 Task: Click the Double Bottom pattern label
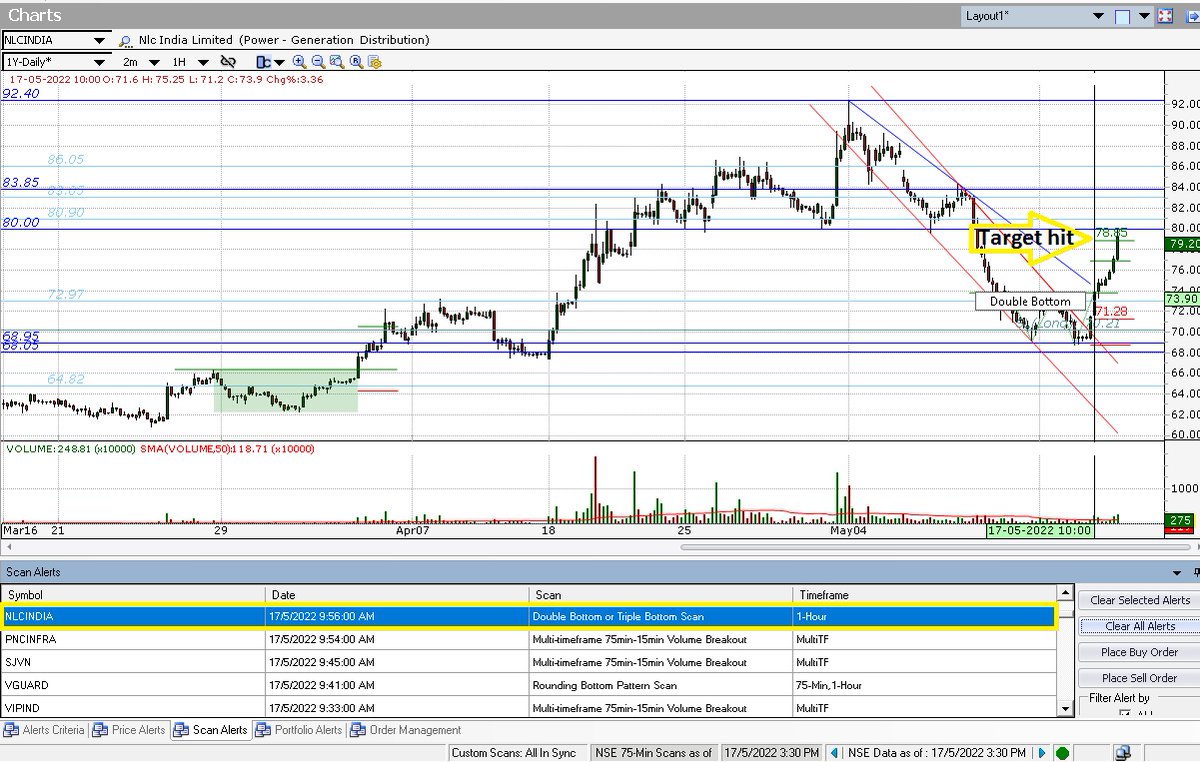point(1030,301)
